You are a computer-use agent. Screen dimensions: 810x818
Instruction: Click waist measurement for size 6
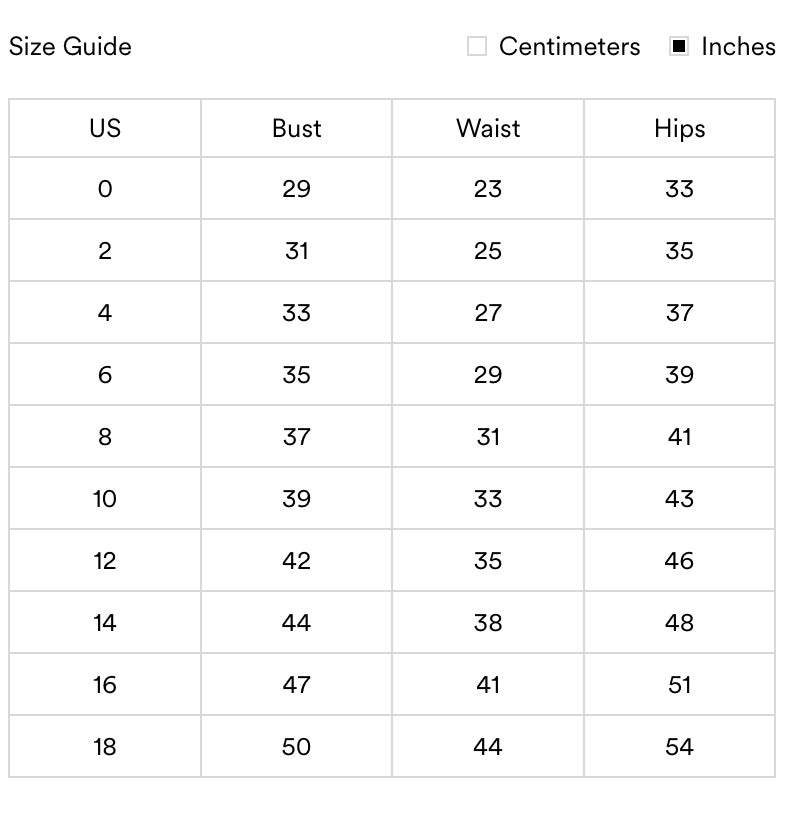(x=488, y=375)
